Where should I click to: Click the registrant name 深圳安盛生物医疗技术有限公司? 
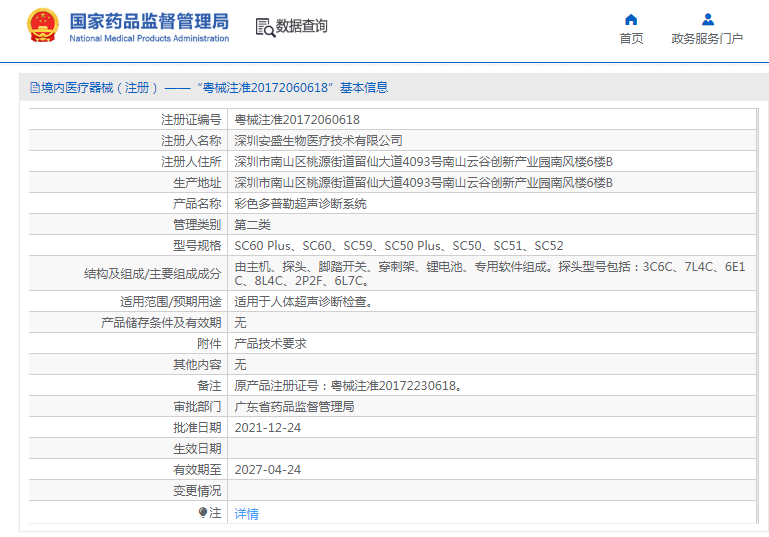318,140
